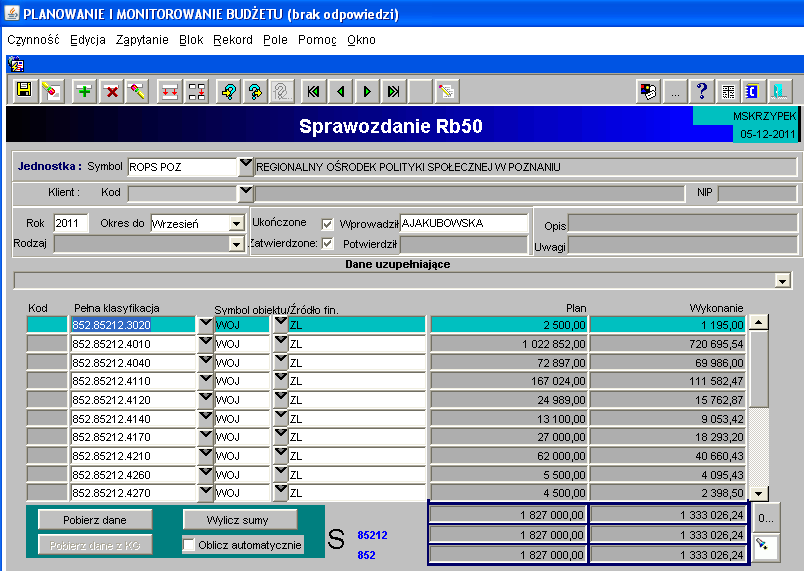Open the Rekord menu
Screen dimensions: 804x571
point(233,40)
